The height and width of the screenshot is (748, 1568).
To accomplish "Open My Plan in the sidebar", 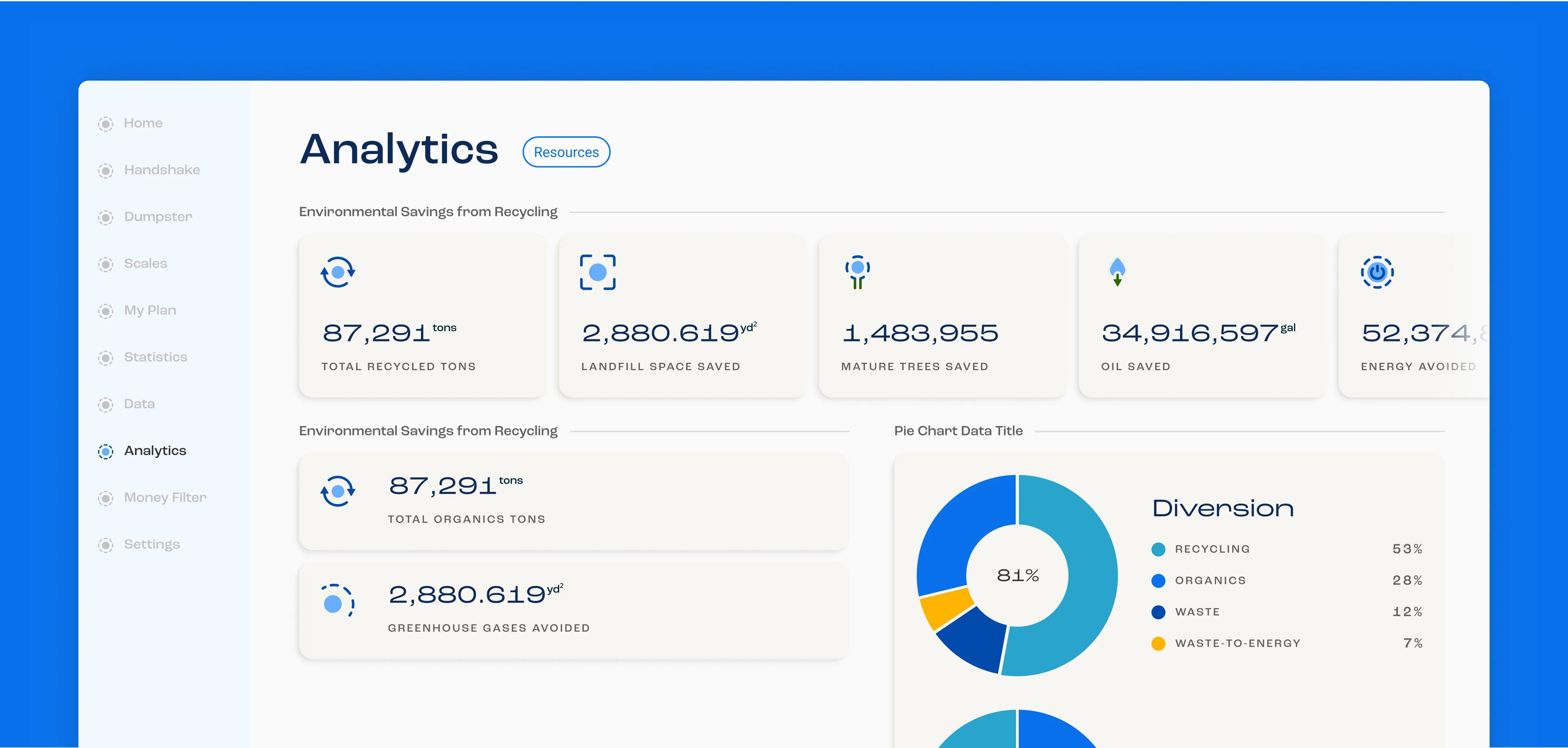I will pos(150,310).
